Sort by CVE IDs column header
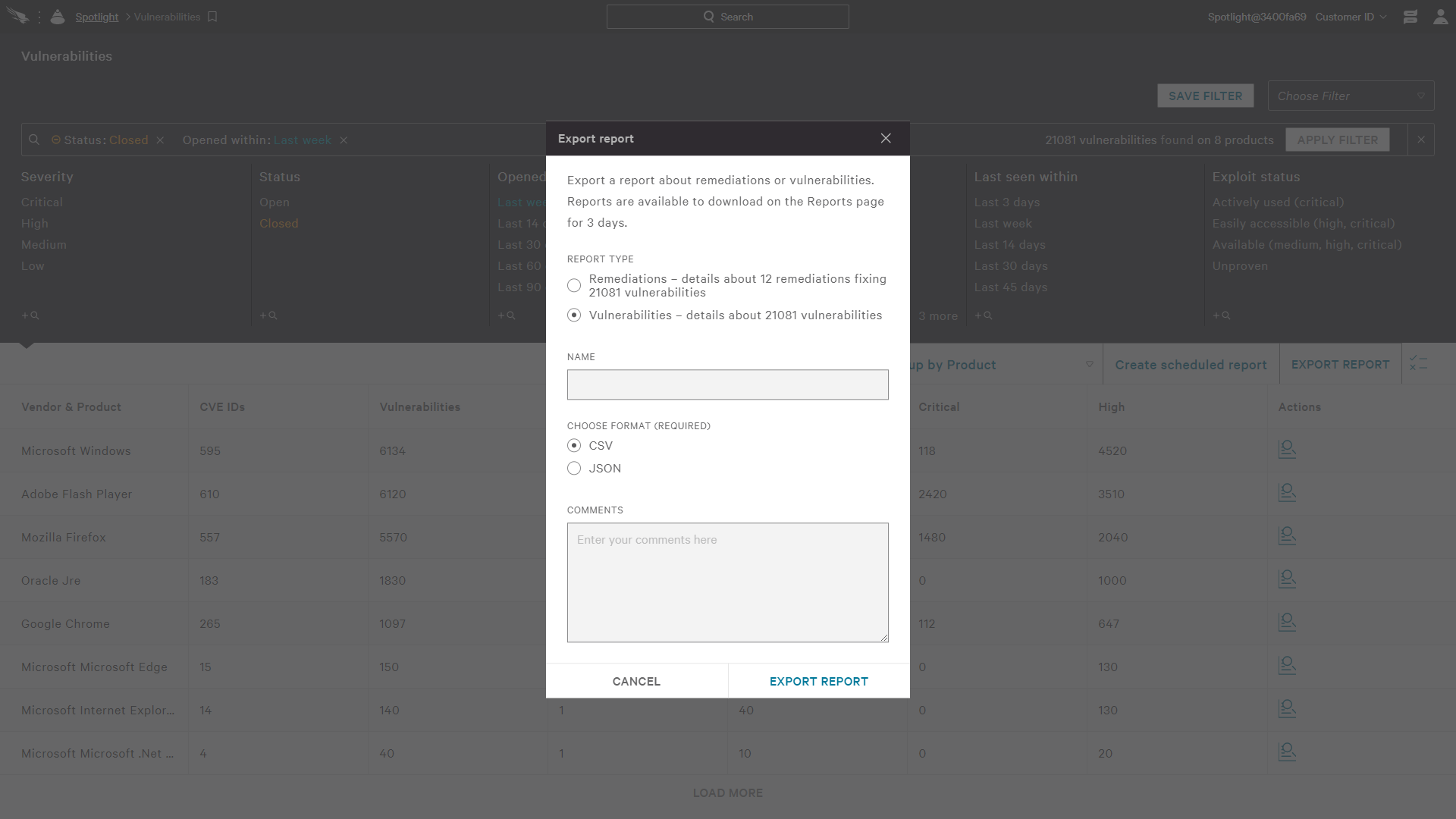The width and height of the screenshot is (1456, 819). [x=222, y=407]
